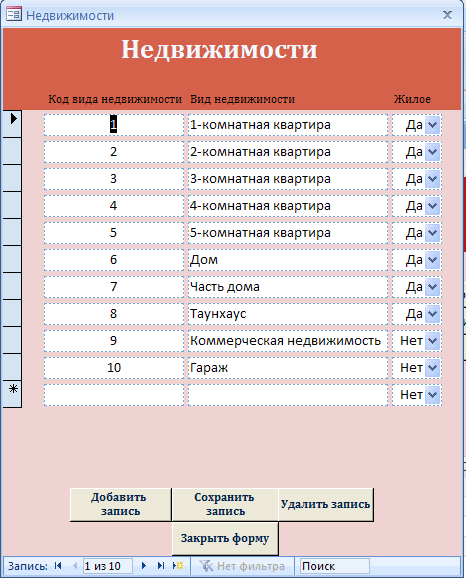
Task: Create new blank record navigation icon
Action: point(178,565)
